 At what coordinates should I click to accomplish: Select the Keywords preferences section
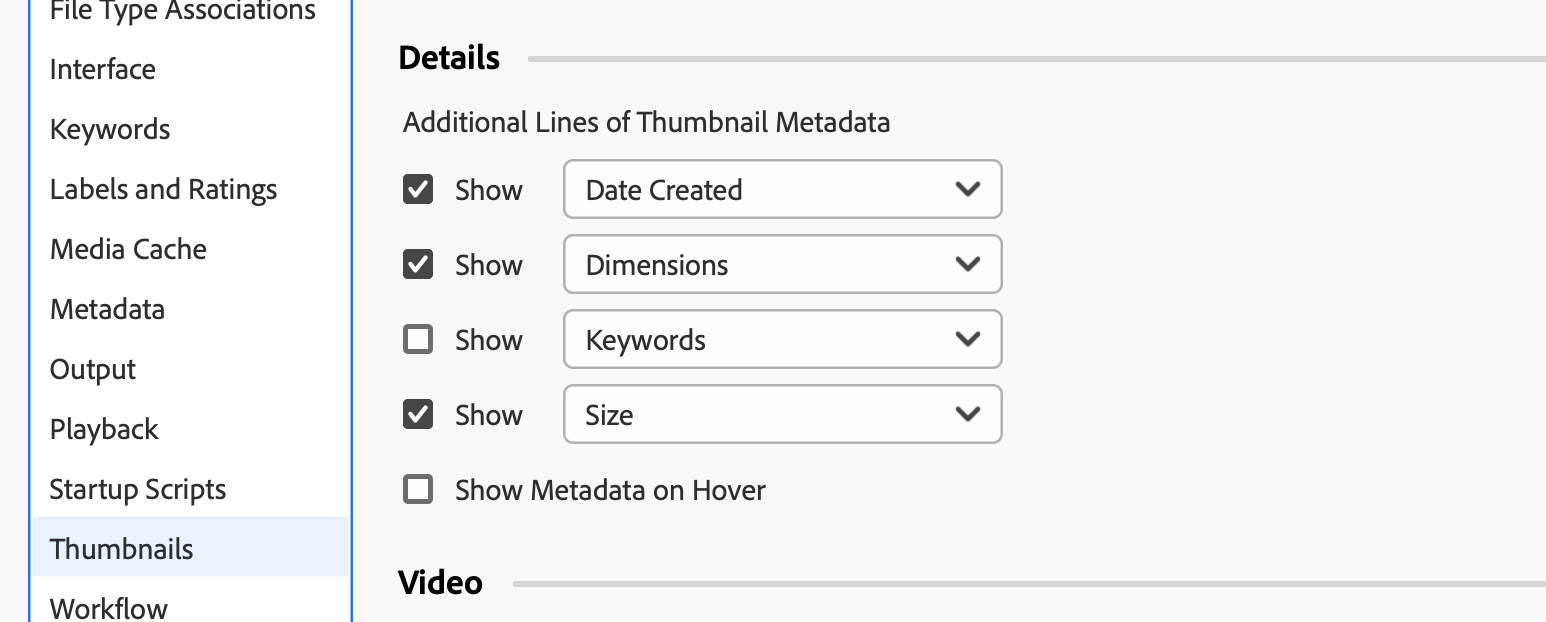coord(110,128)
